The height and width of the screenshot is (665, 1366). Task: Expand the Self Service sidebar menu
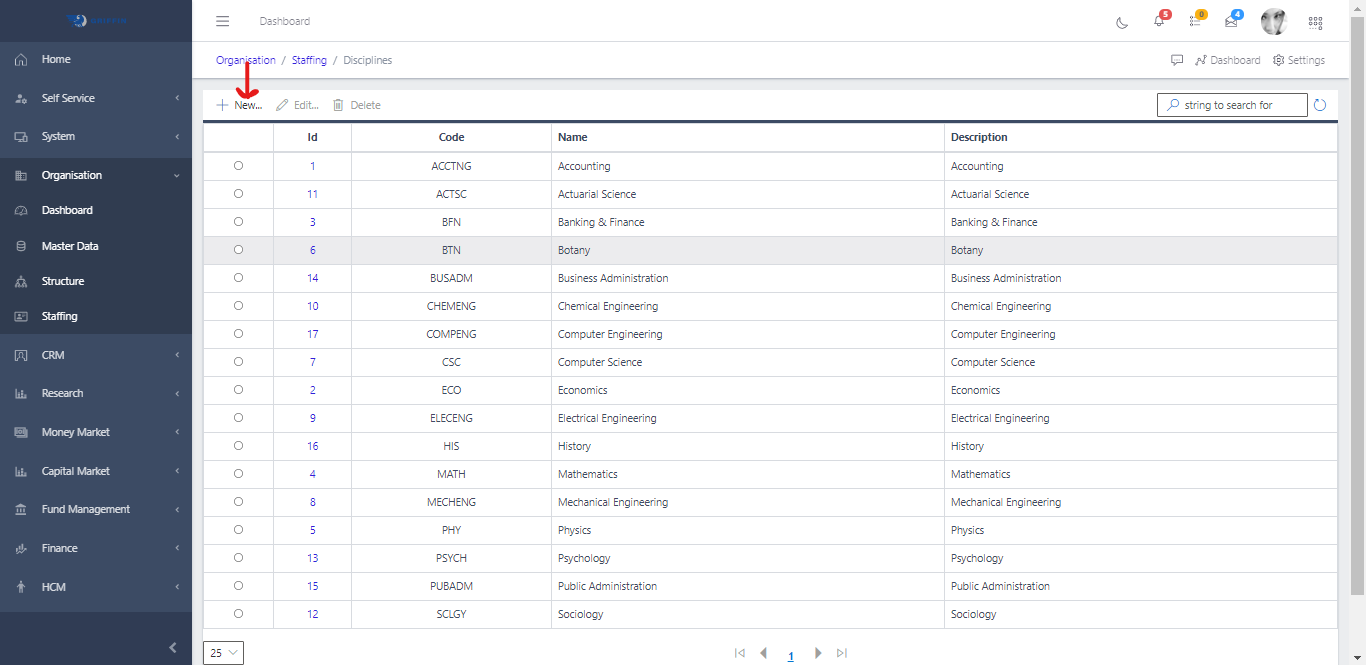tap(96, 98)
